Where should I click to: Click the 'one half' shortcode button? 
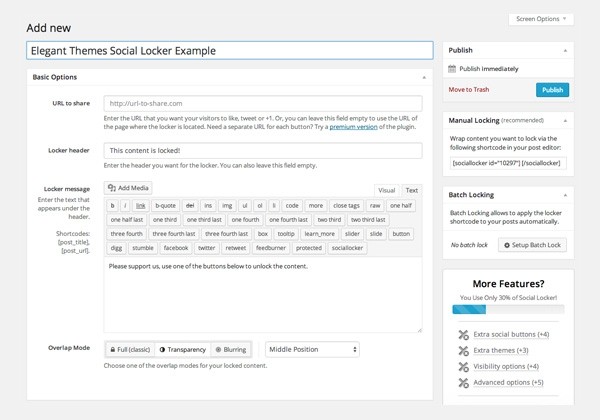coord(401,206)
